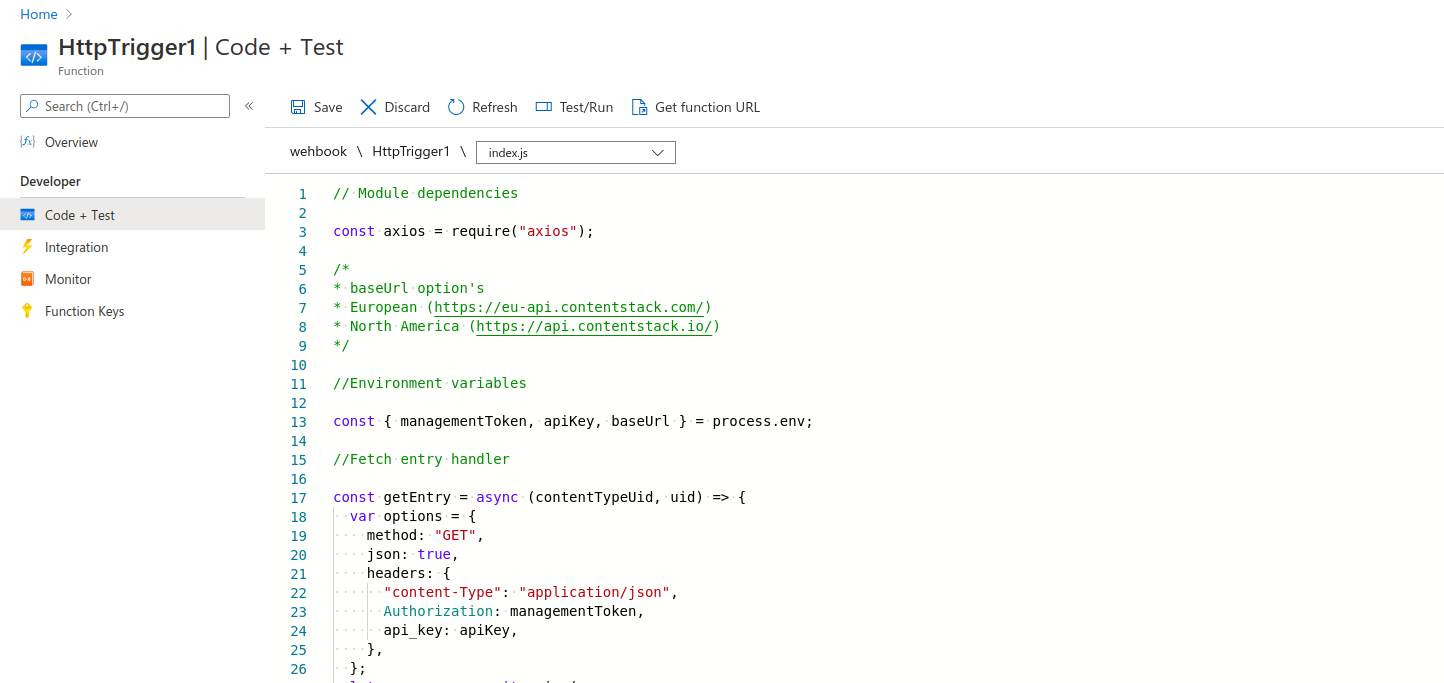Click the "headers: {" line
The height and width of the screenshot is (683, 1444).
click(409, 573)
